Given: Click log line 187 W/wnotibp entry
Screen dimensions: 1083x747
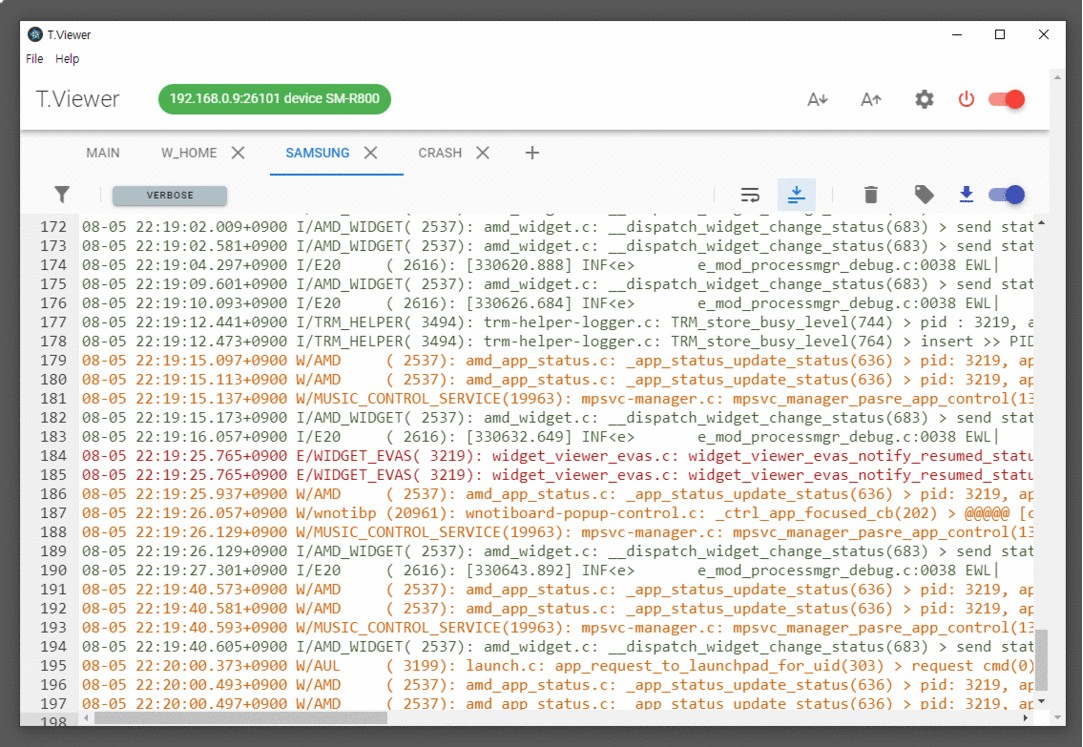Looking at the screenshot, I should [x=557, y=513].
